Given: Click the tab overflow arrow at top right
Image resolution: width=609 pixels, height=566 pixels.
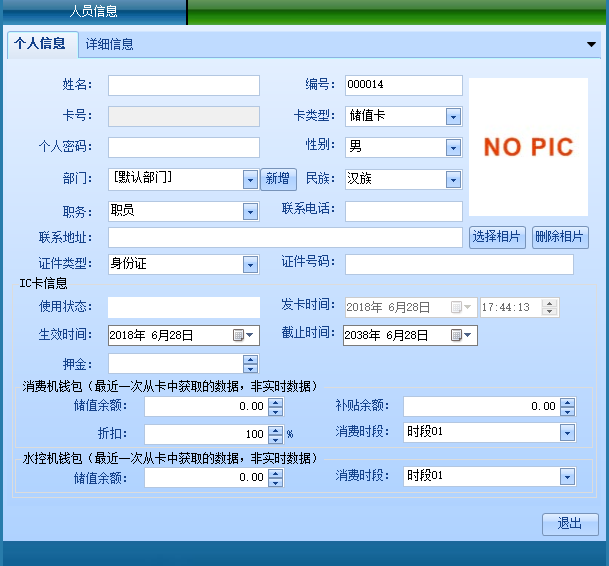Looking at the screenshot, I should coord(591,44).
